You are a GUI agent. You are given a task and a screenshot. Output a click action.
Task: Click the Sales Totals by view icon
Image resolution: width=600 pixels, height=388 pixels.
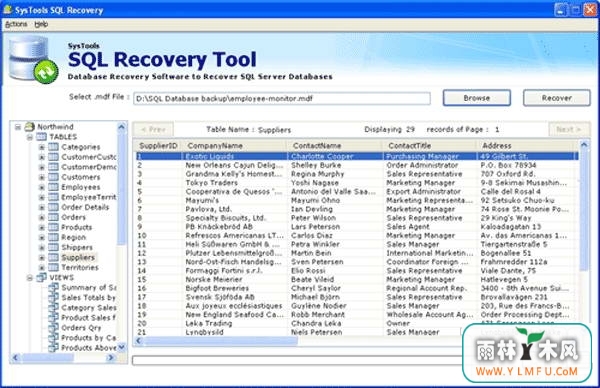tap(54, 297)
